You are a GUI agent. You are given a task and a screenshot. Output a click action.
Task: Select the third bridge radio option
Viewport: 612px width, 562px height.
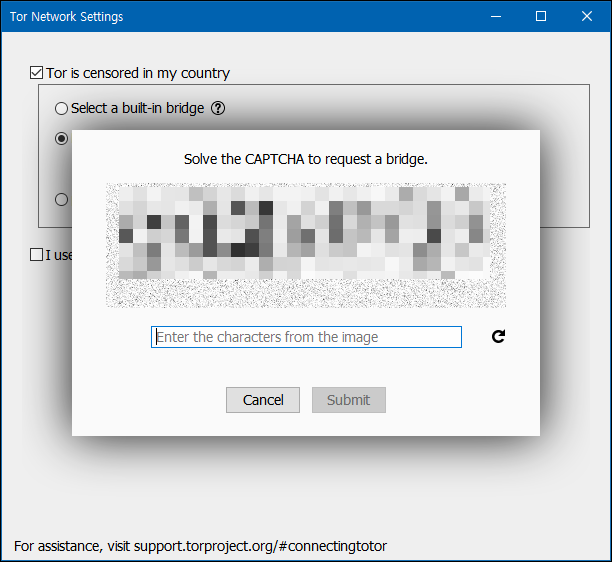click(61, 199)
